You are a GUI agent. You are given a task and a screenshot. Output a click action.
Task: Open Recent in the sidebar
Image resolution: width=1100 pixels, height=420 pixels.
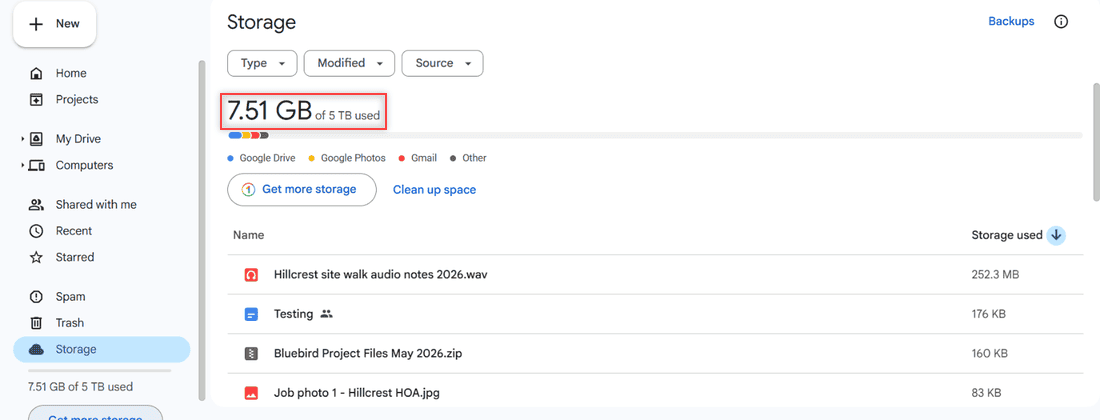click(74, 231)
